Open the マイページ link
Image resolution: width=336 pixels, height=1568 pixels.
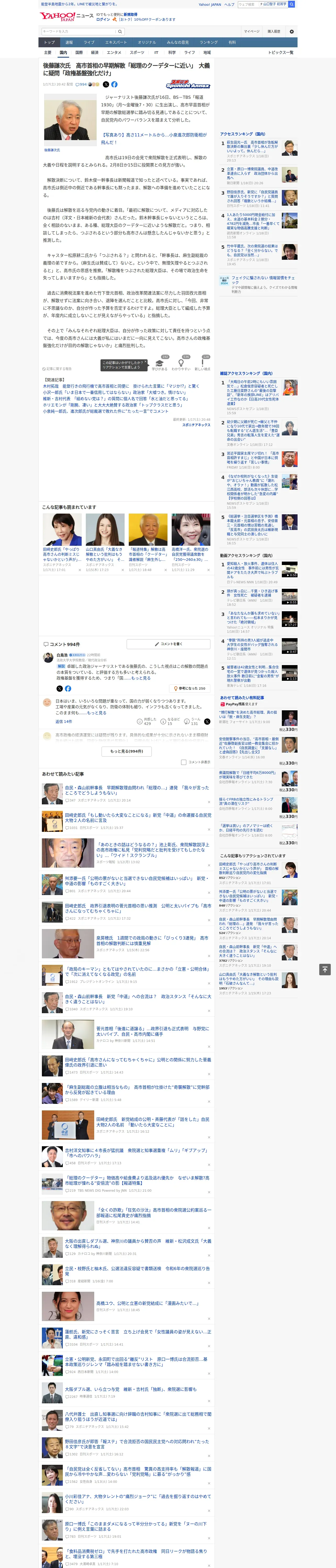point(251,32)
